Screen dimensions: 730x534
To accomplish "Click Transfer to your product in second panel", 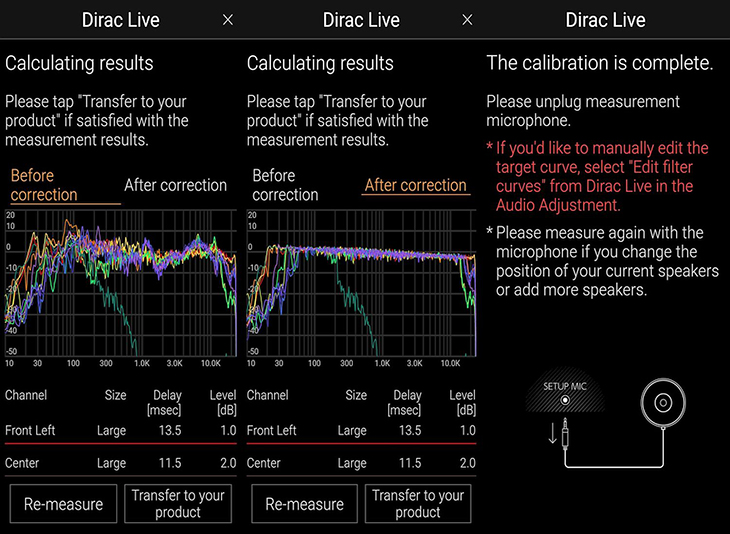I will [418, 504].
